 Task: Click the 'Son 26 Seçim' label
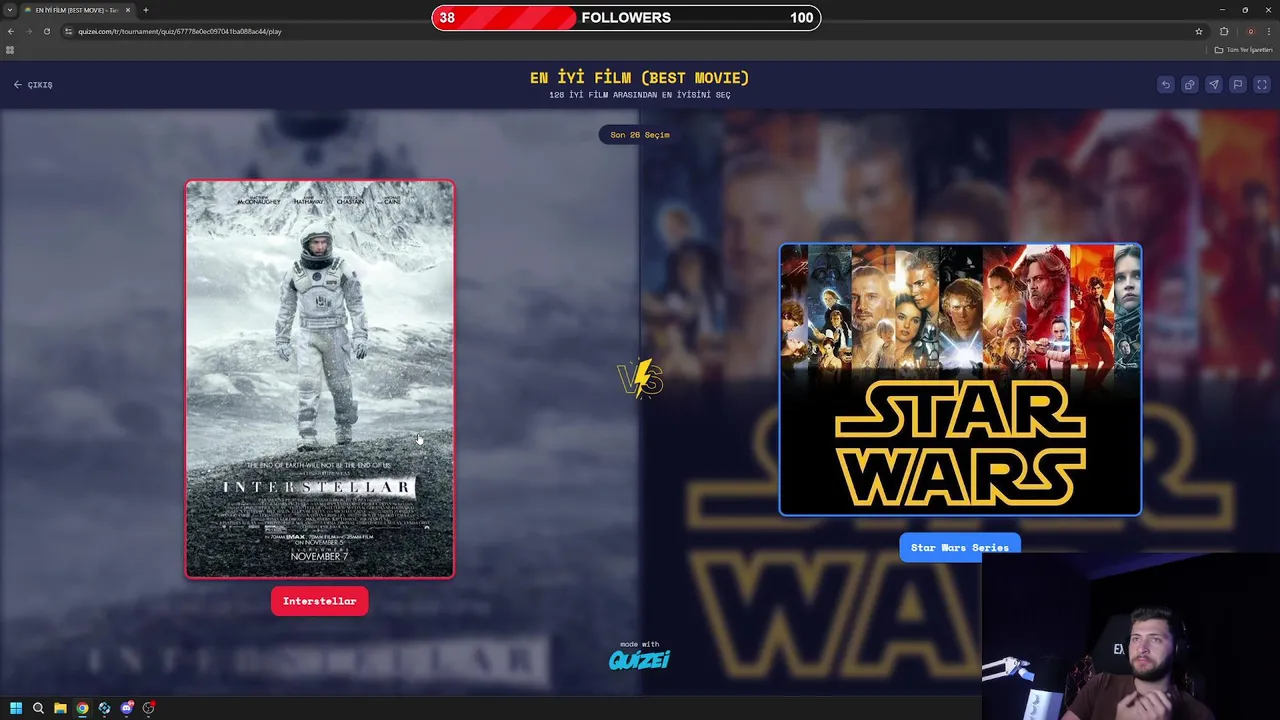(x=640, y=135)
